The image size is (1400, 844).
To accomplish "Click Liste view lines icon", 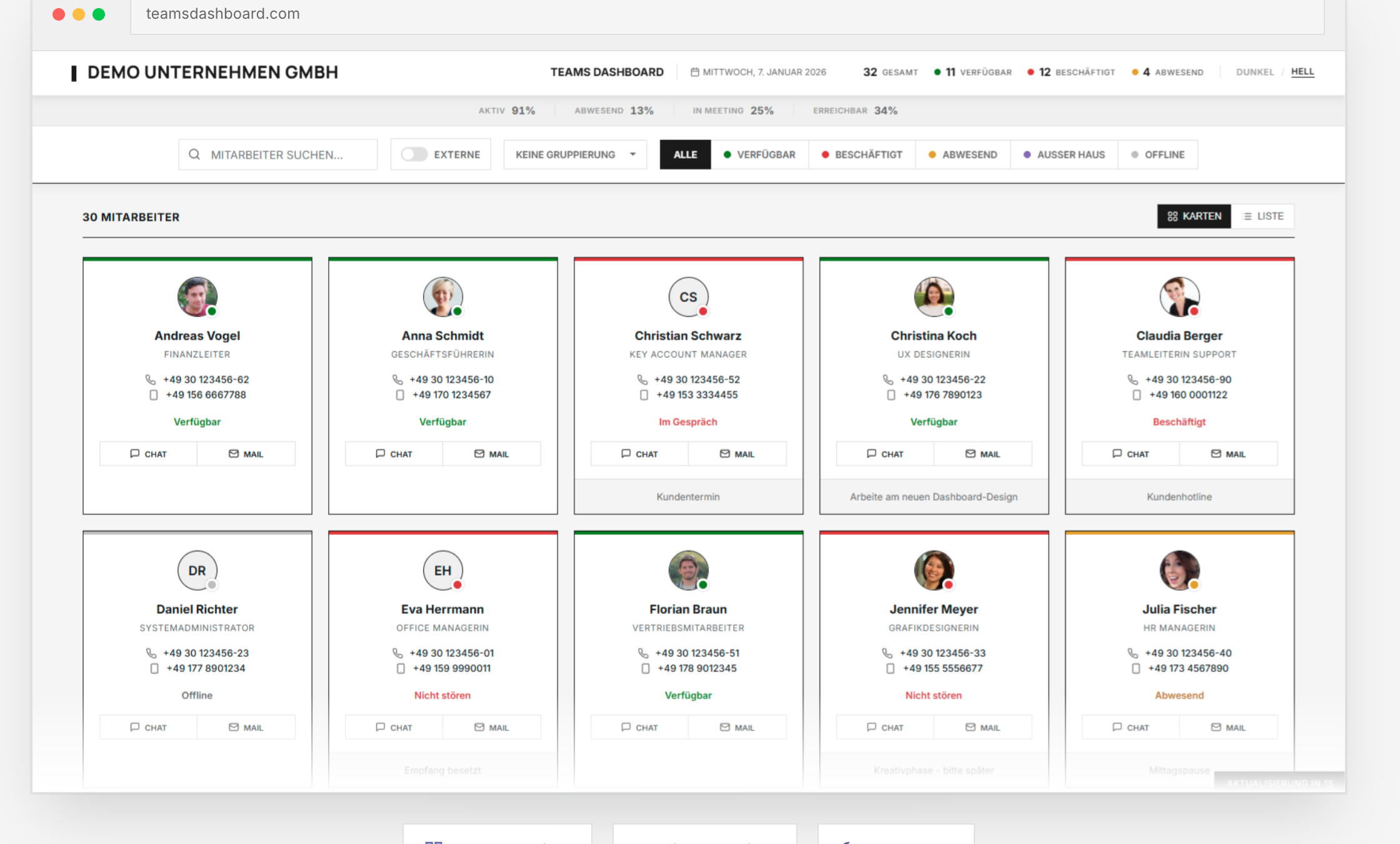I will [x=1247, y=216].
